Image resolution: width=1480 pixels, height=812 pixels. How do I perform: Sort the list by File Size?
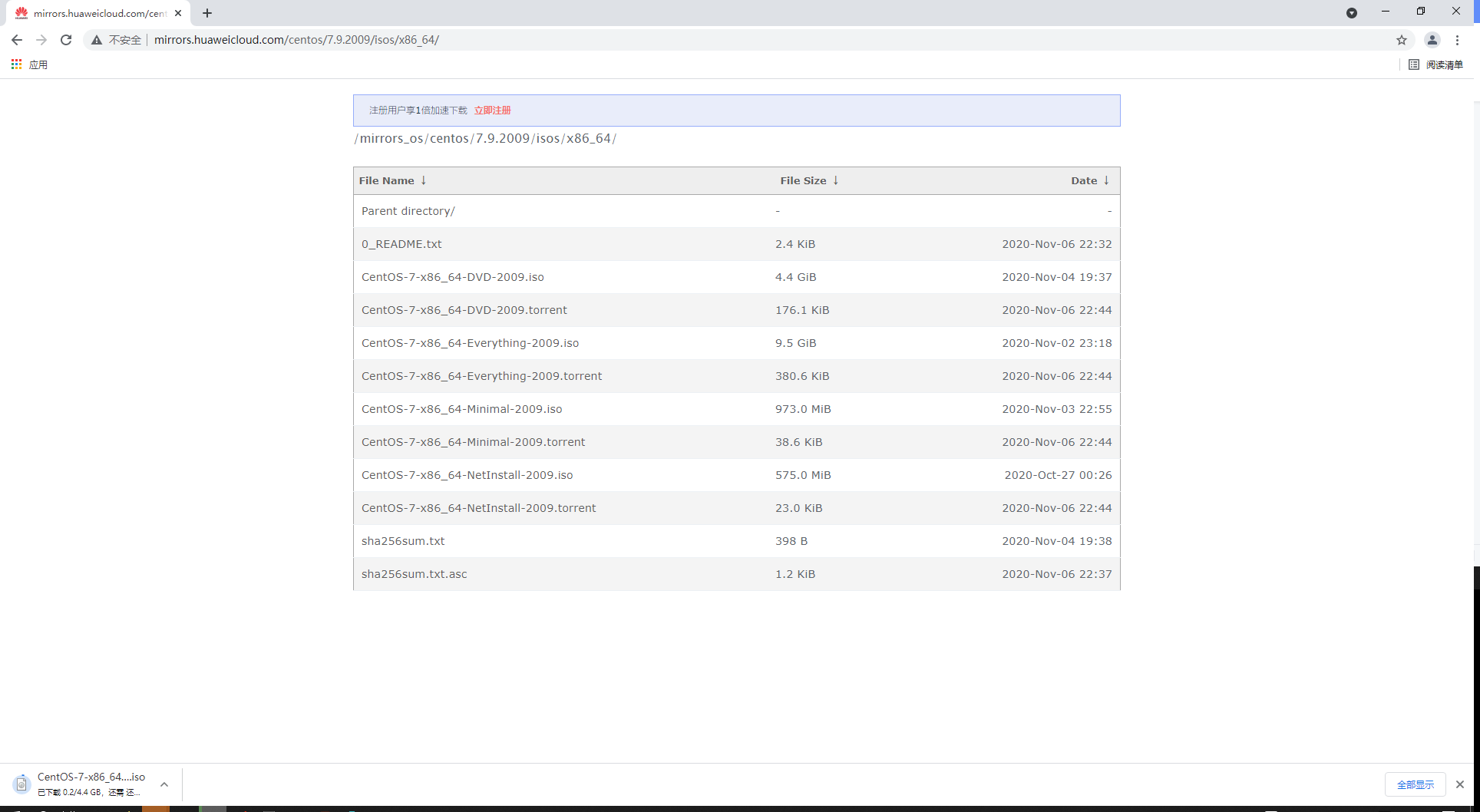809,180
